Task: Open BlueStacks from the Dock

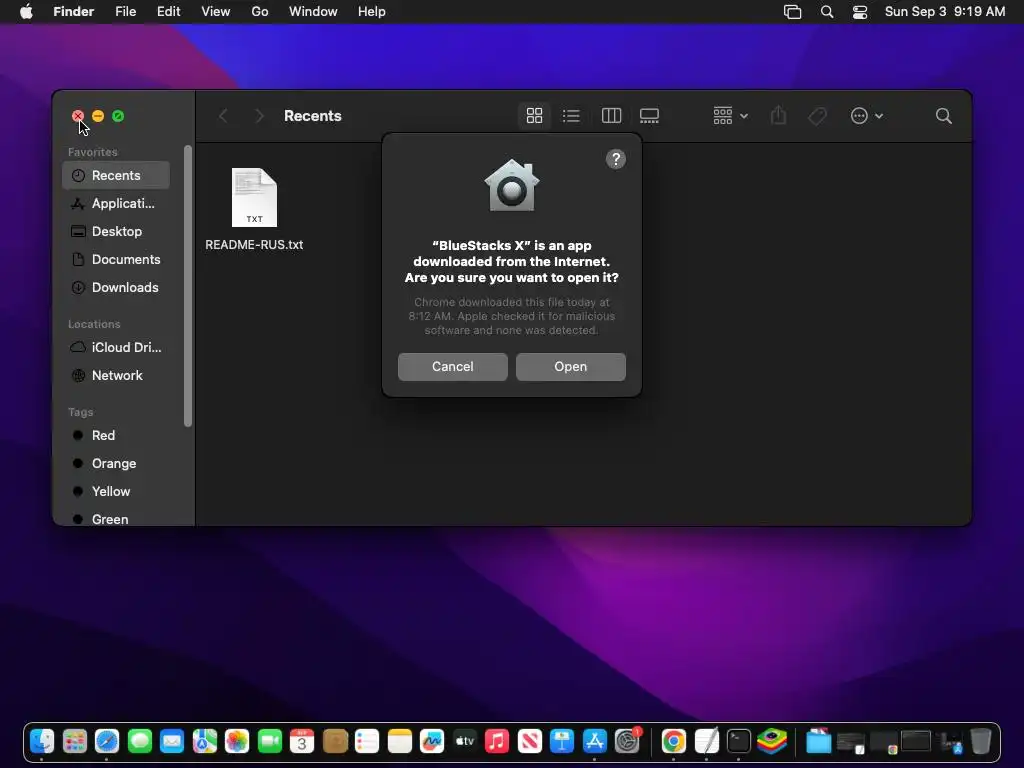Action: pos(772,741)
